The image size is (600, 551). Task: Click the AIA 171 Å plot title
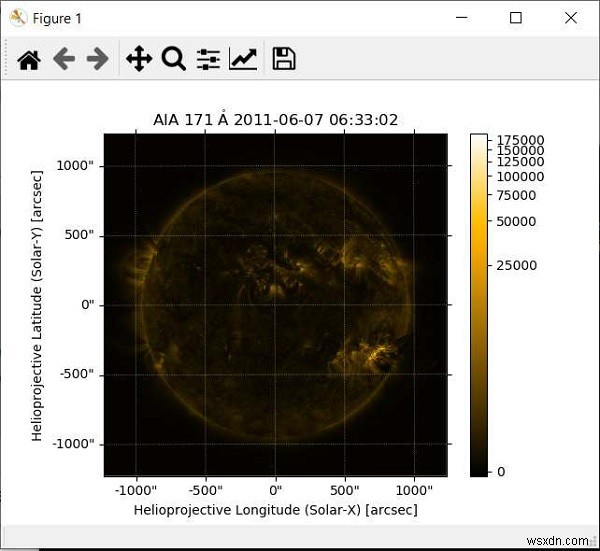[275, 120]
